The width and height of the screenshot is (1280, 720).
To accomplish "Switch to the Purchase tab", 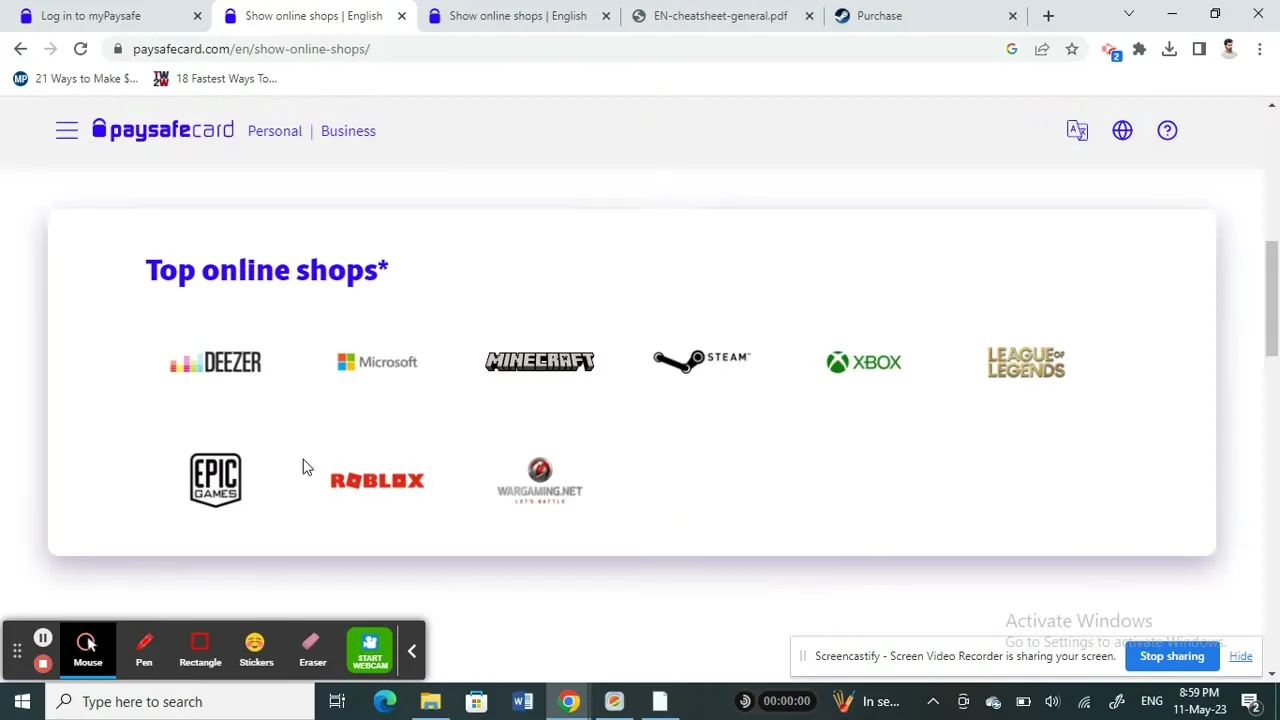I will coord(925,16).
